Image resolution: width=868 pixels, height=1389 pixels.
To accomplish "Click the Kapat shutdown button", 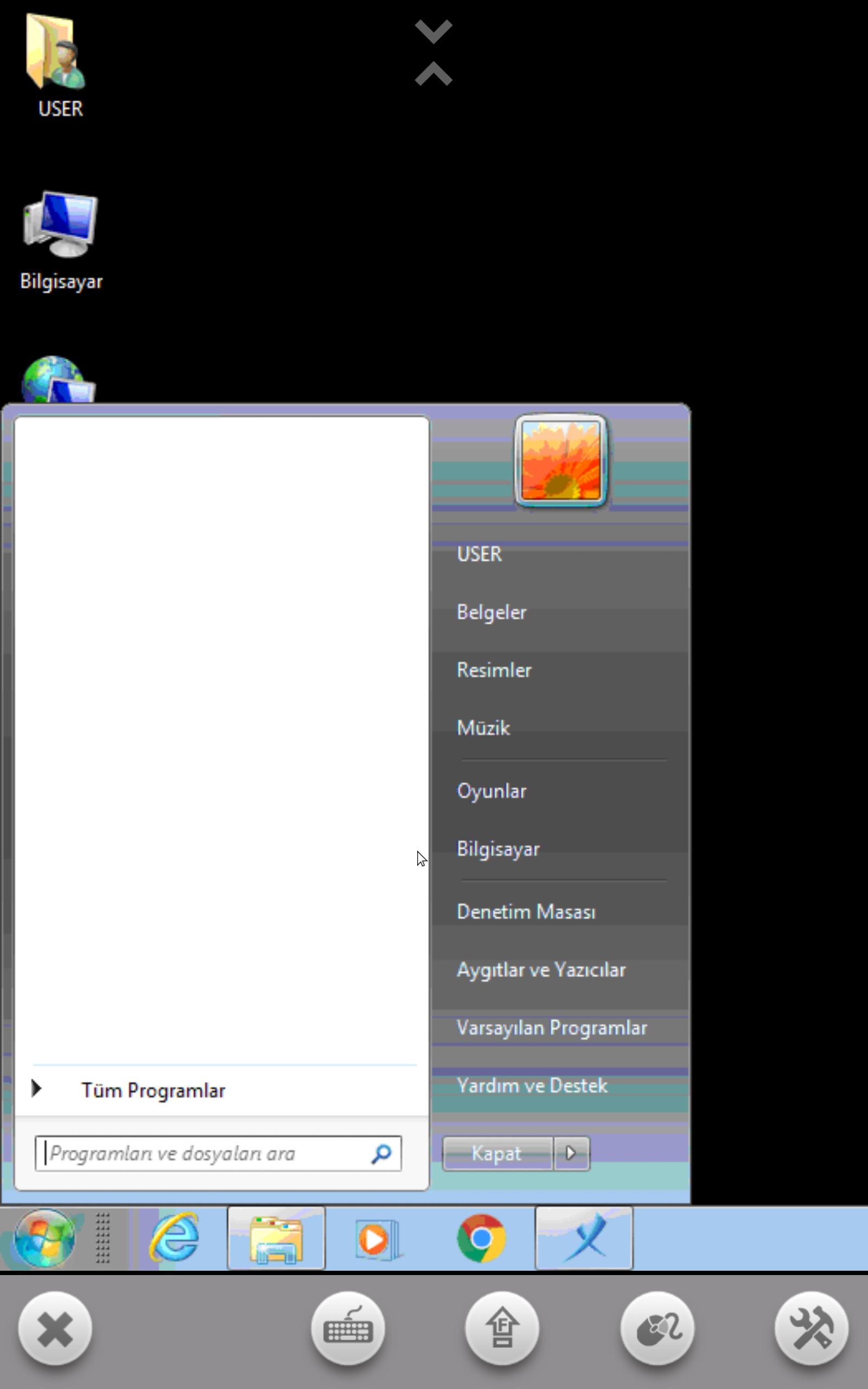I will pos(497,1153).
